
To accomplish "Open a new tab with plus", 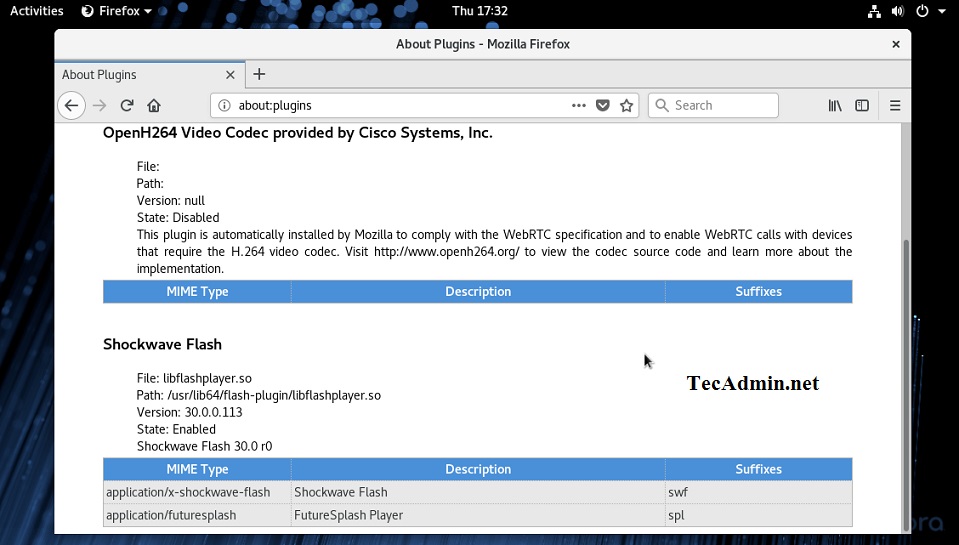I will 259,74.
